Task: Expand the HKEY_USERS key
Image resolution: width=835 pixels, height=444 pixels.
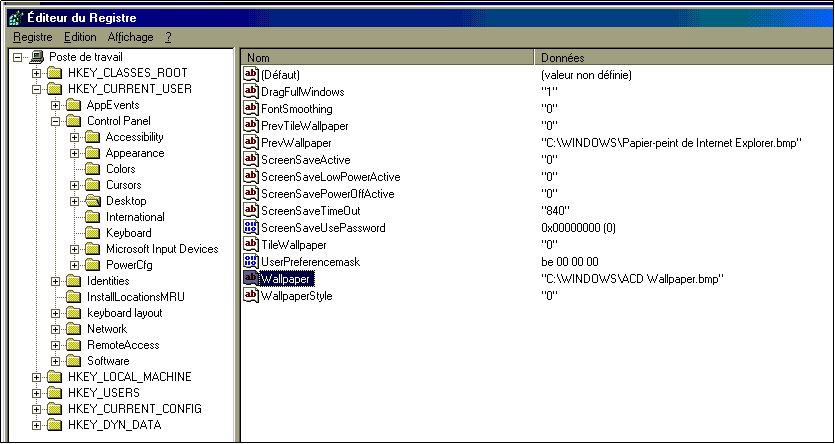Action: click(37, 393)
